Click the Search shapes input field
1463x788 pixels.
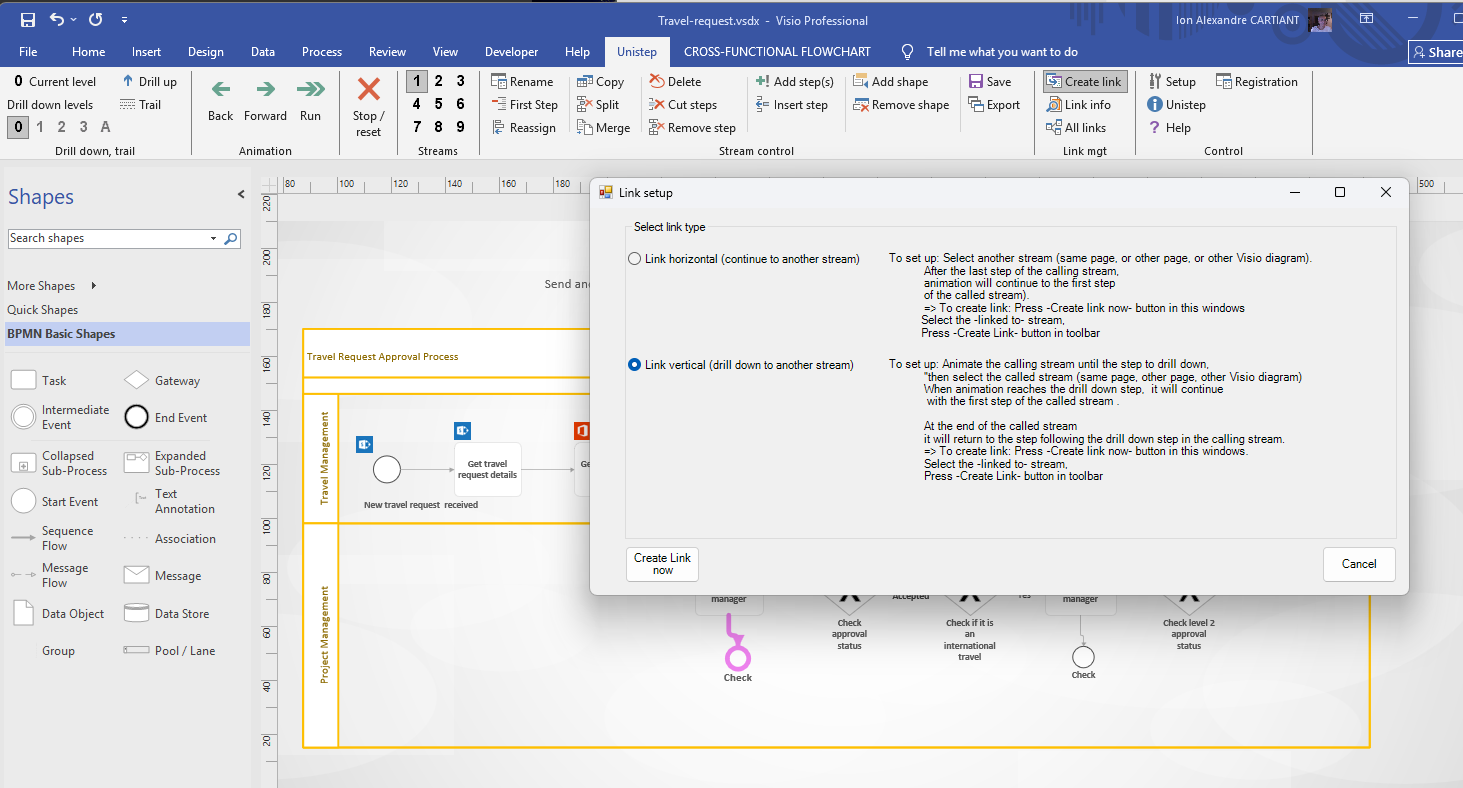108,239
